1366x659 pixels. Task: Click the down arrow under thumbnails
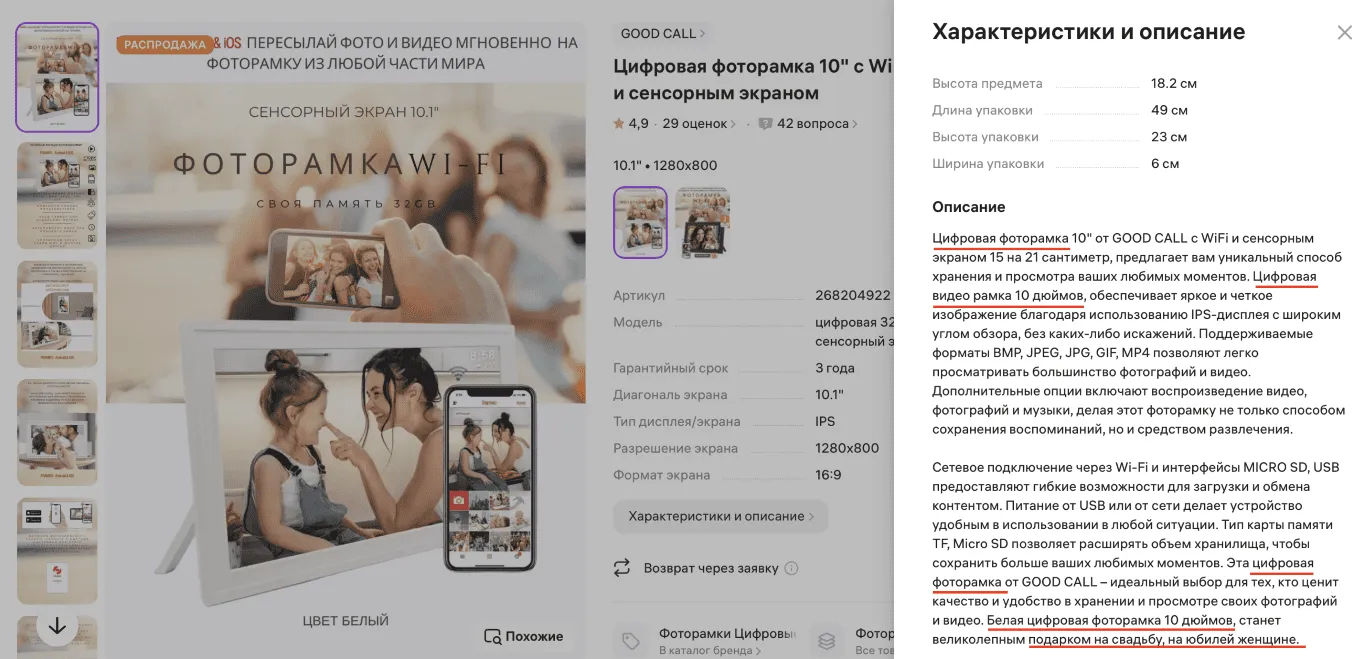tap(57, 627)
